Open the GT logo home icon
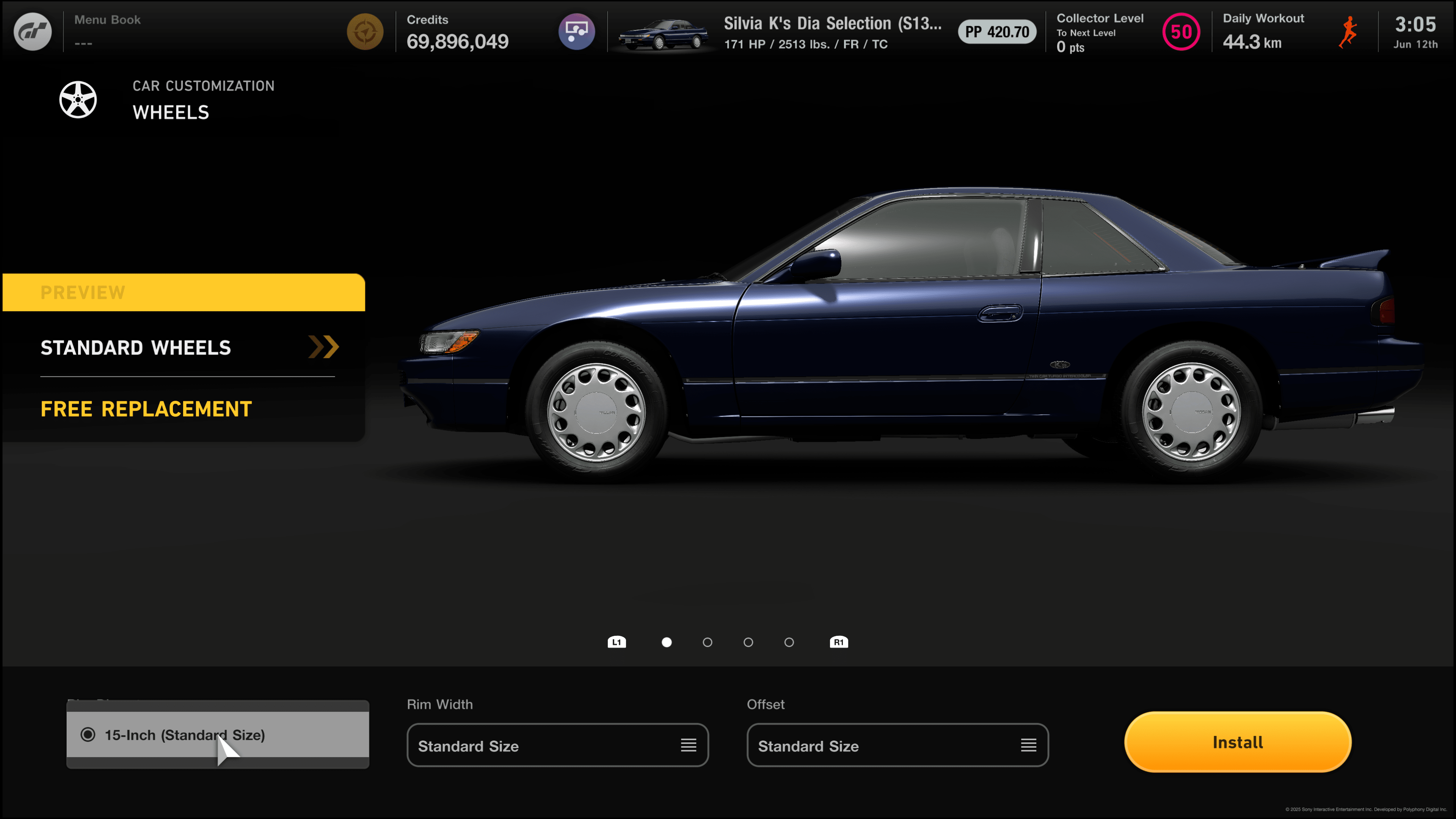This screenshot has height=819, width=1456. coord(32,31)
